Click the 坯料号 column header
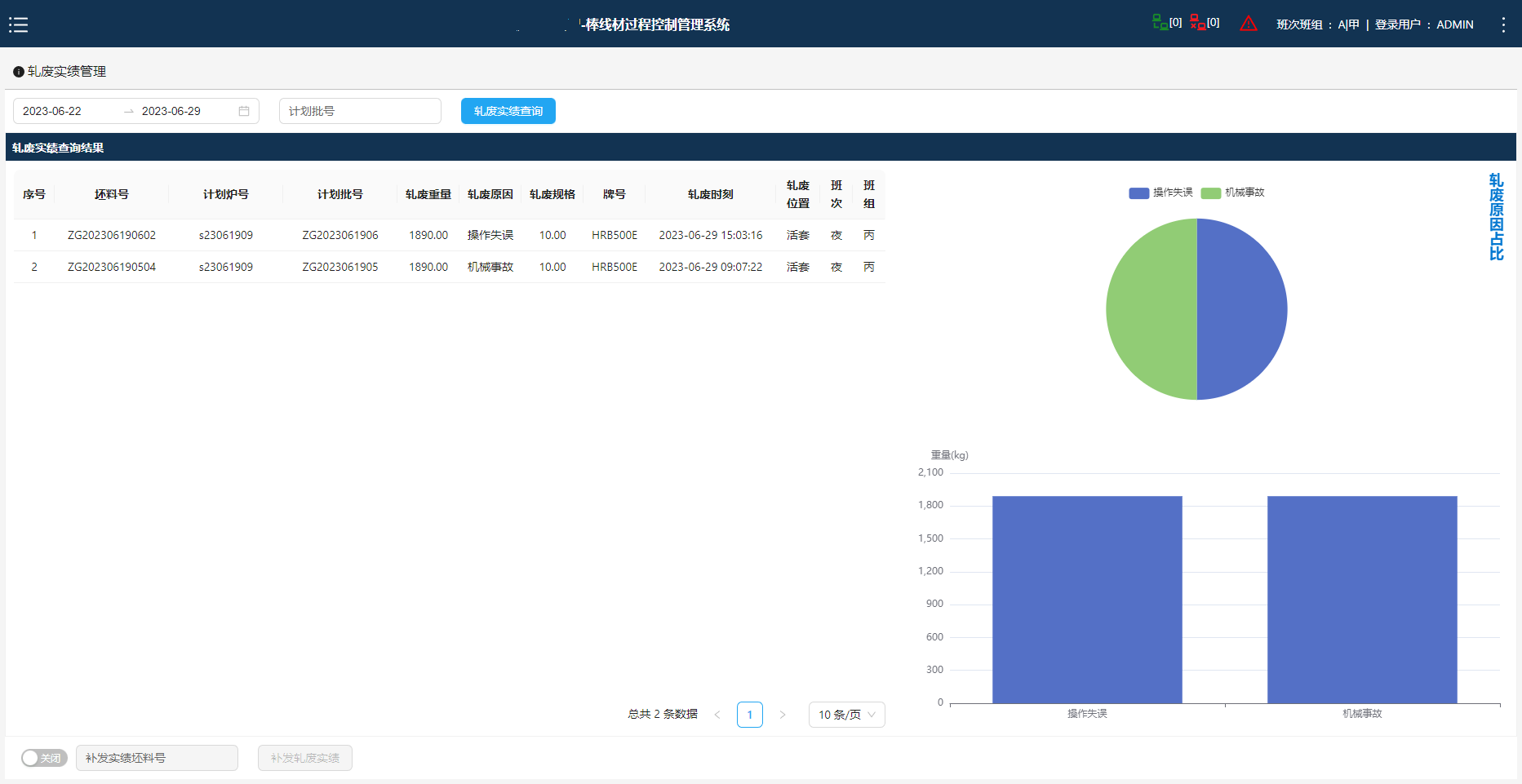1522x784 pixels. [112, 194]
